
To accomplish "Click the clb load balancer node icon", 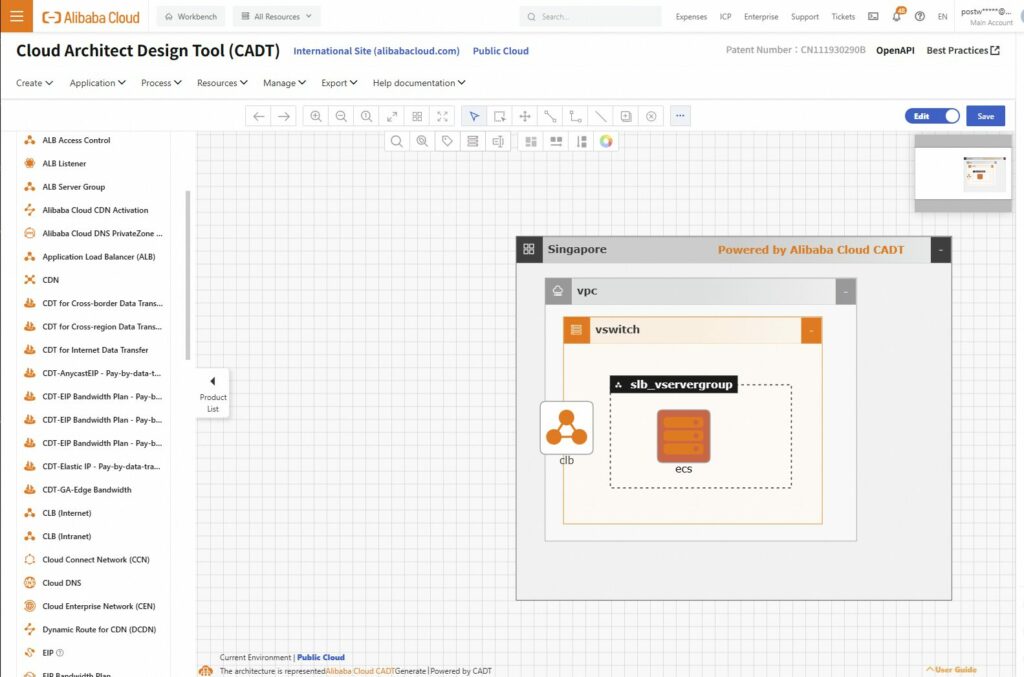I will click(567, 428).
